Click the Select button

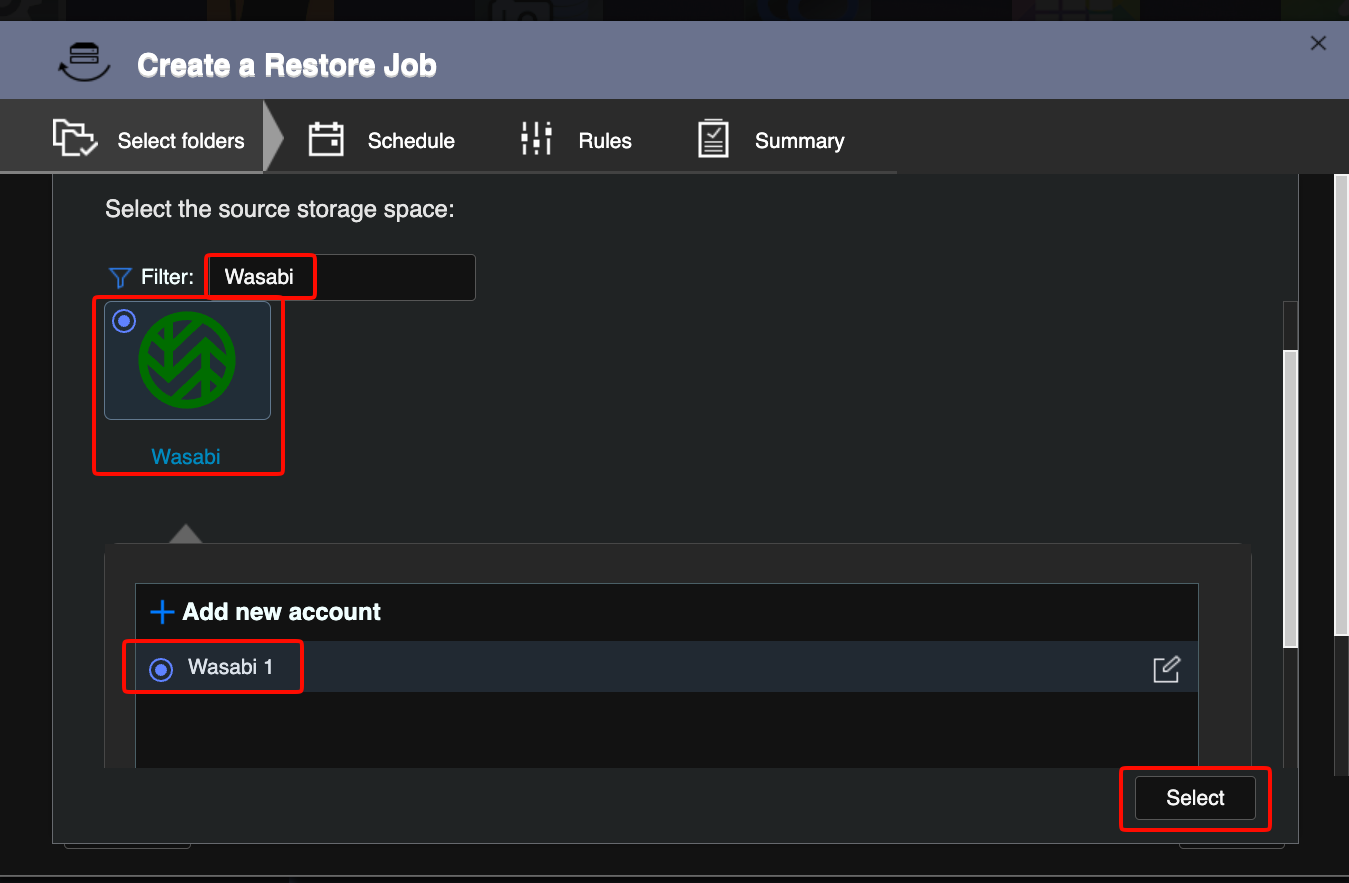pyautogui.click(x=1195, y=798)
